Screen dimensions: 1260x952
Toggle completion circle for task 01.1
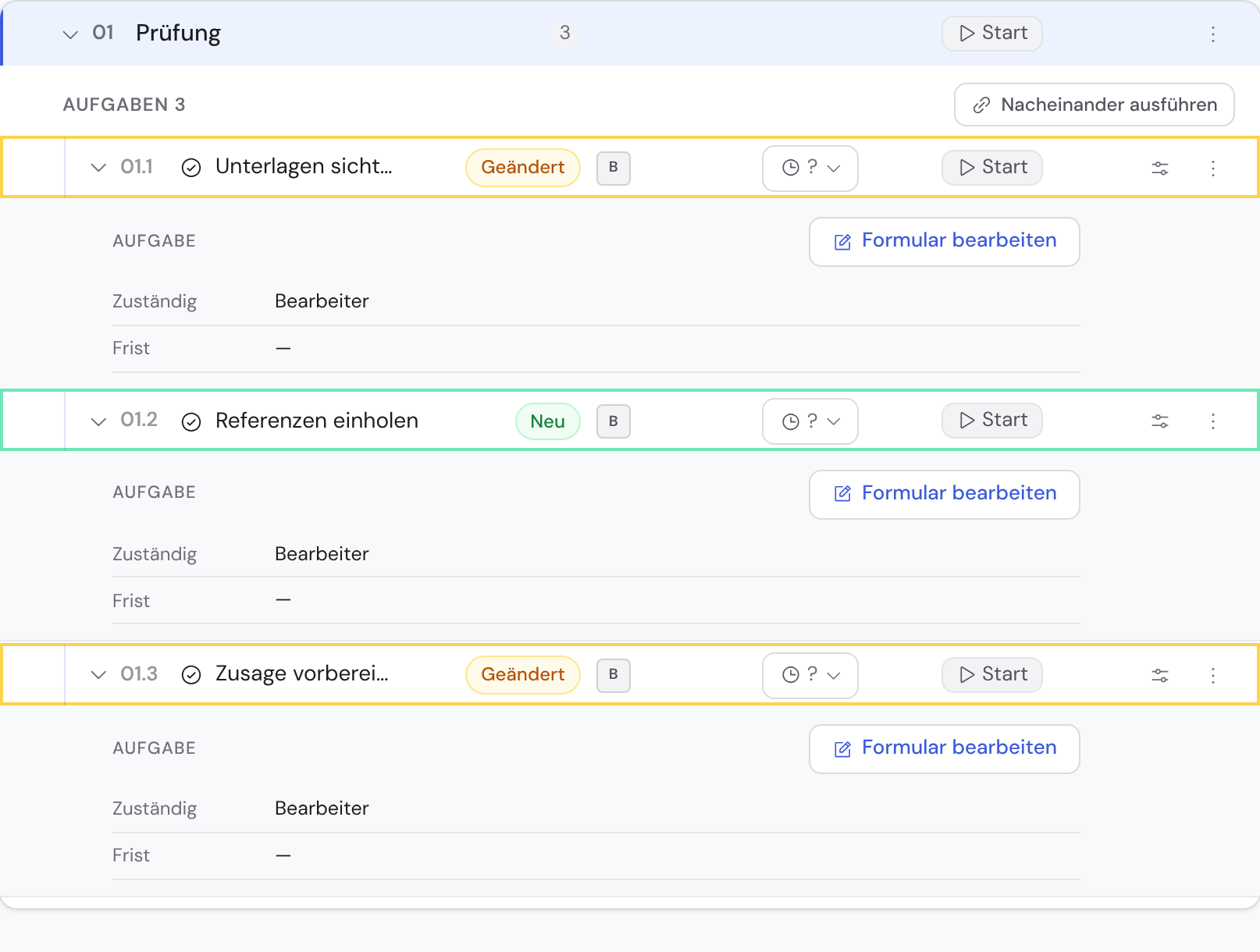point(191,168)
